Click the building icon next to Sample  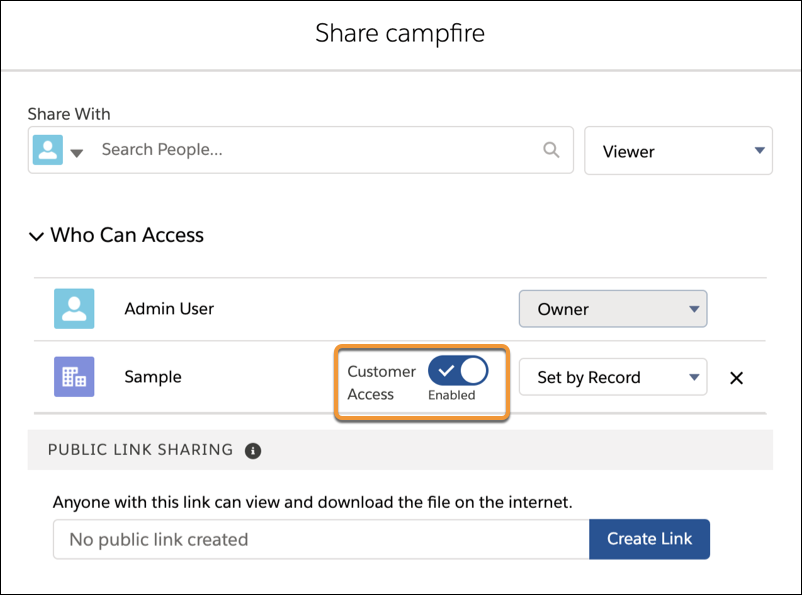pyautogui.click(x=77, y=377)
